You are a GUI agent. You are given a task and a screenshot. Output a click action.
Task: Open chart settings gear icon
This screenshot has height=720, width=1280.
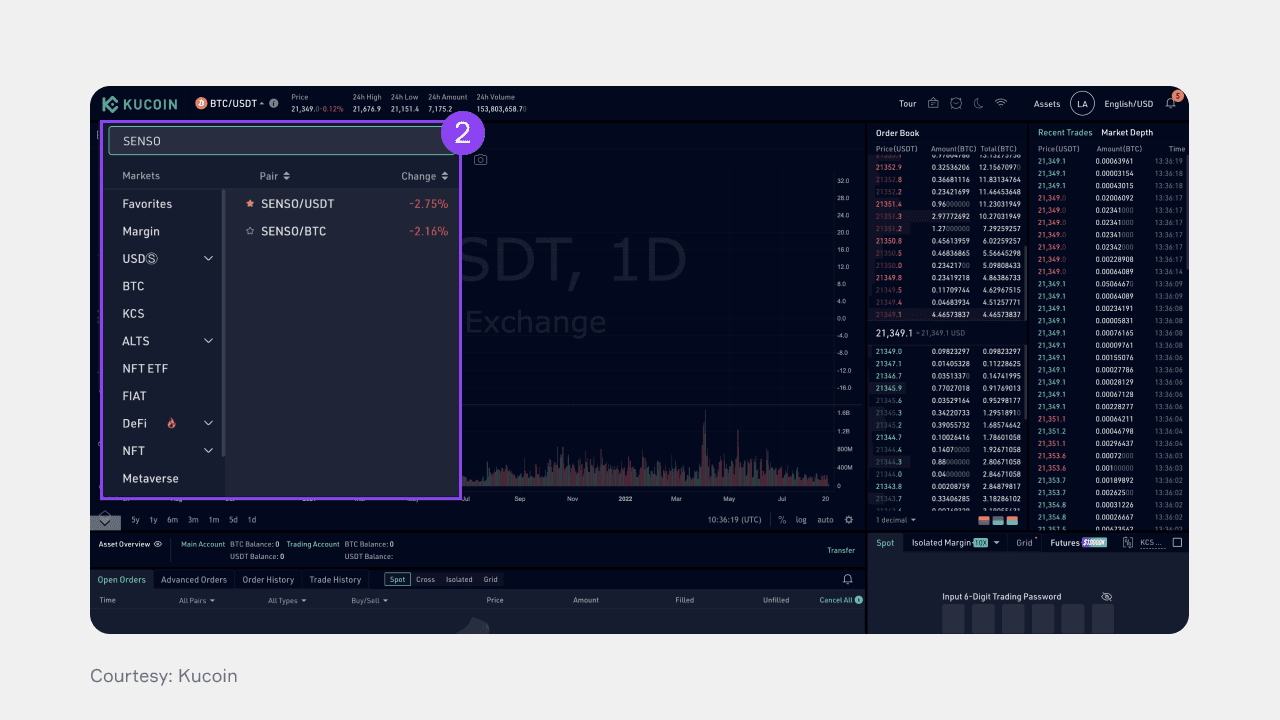coord(849,520)
